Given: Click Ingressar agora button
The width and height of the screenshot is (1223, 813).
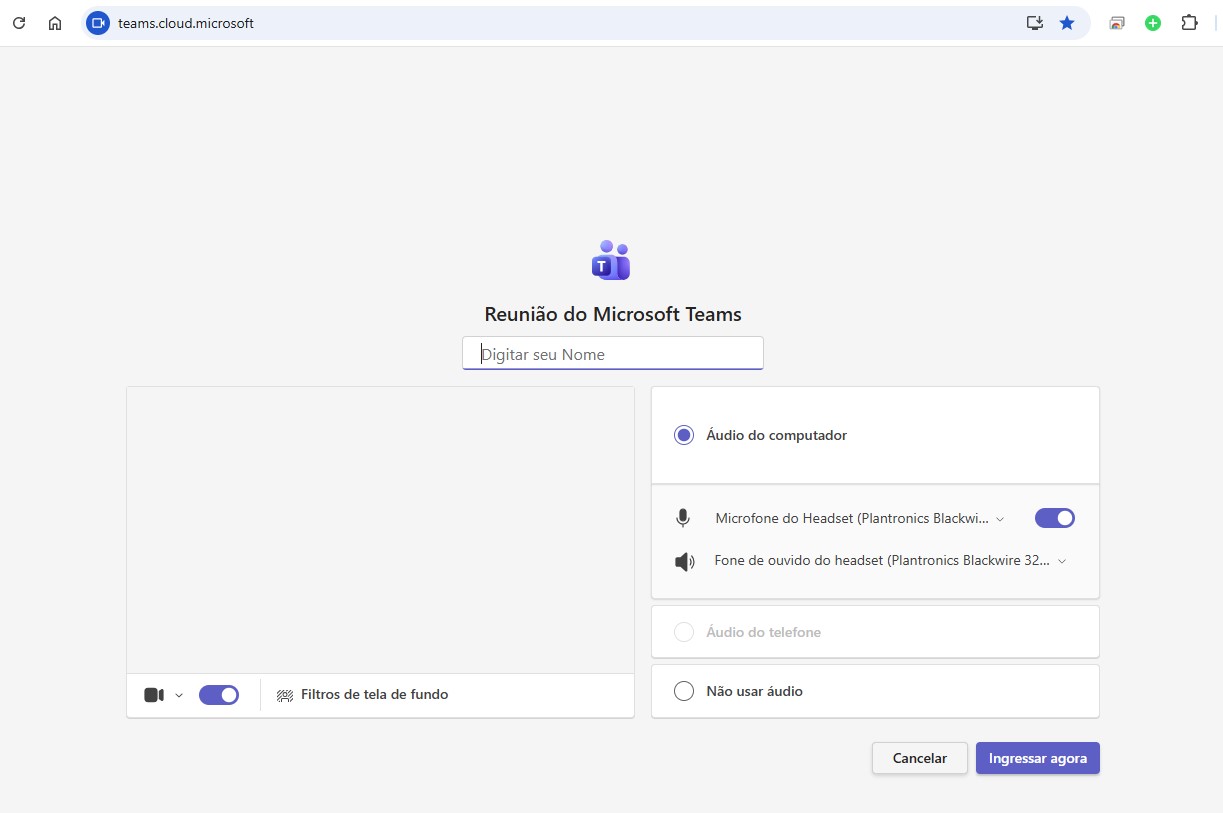Looking at the screenshot, I should pyautogui.click(x=1038, y=758).
